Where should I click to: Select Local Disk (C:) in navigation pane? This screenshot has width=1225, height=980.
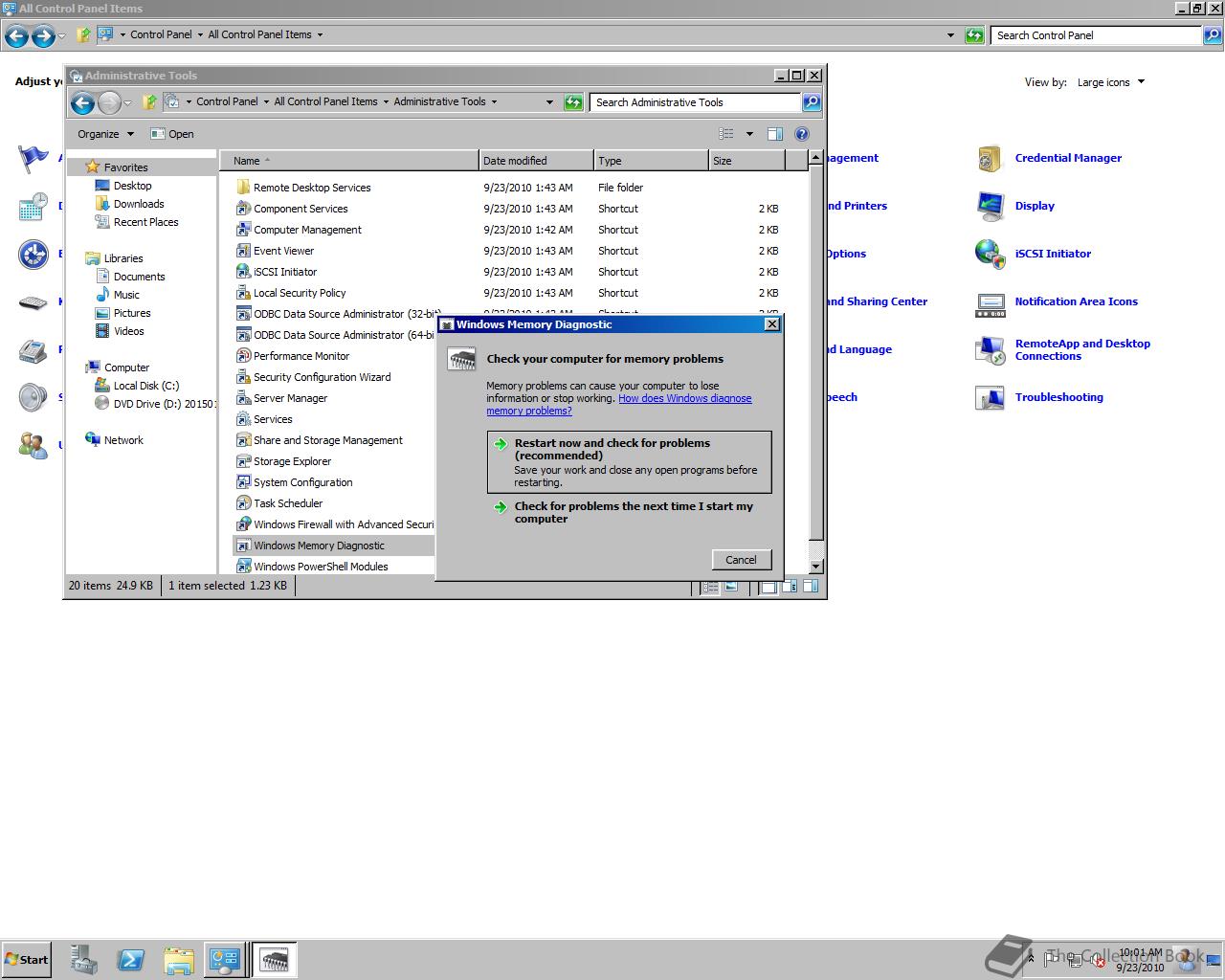coord(145,386)
